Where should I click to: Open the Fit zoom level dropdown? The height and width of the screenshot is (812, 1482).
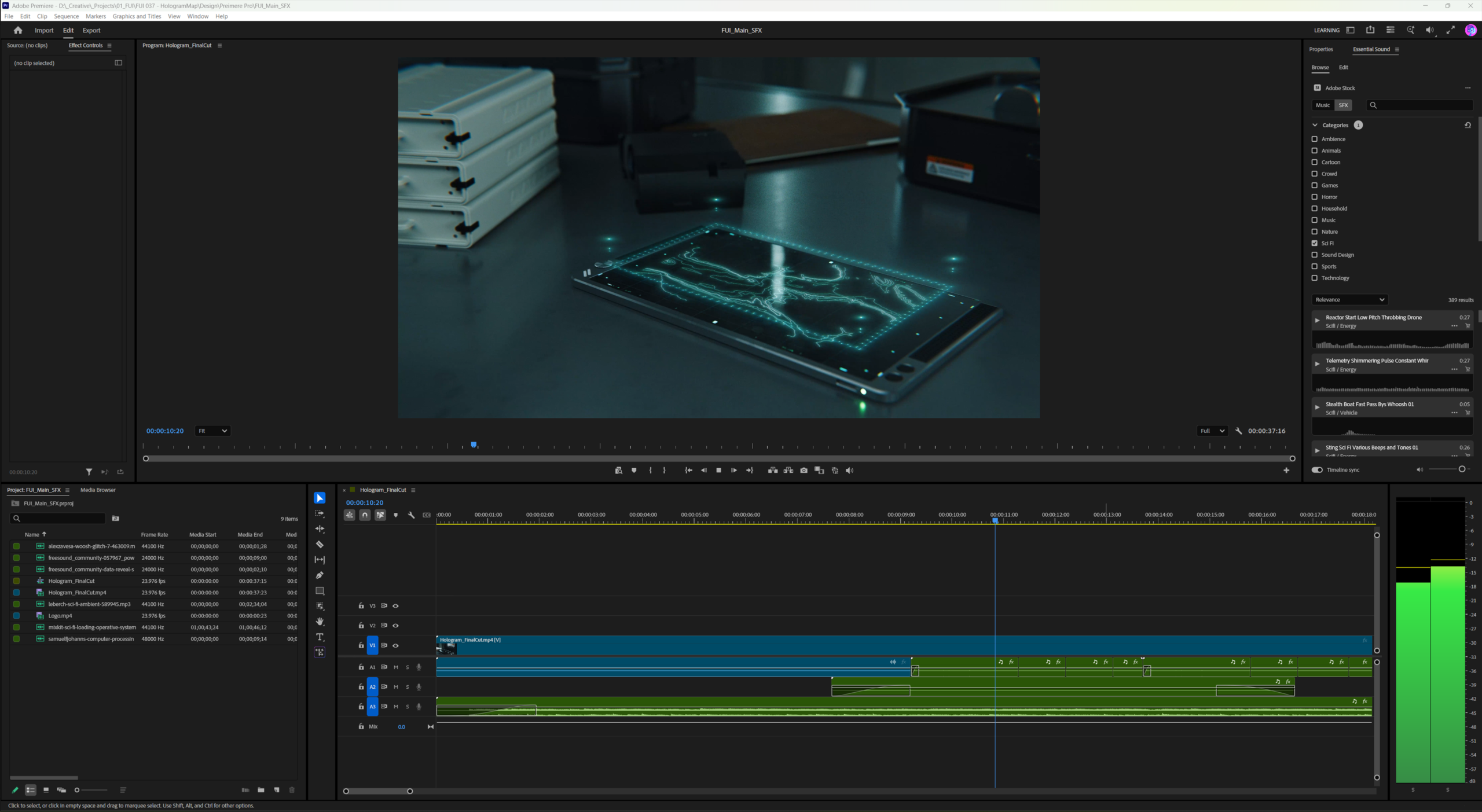click(212, 431)
